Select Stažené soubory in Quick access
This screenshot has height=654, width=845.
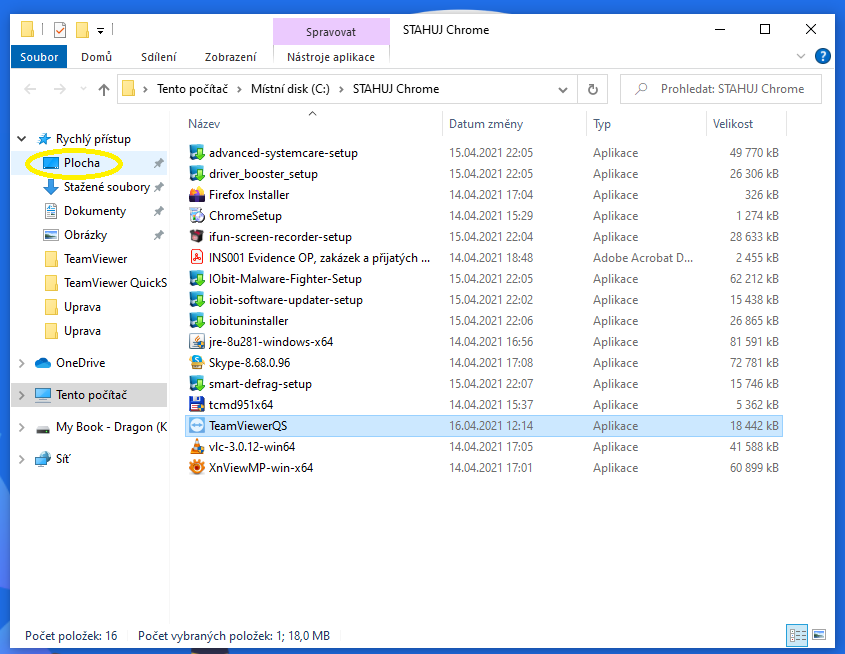(107, 187)
